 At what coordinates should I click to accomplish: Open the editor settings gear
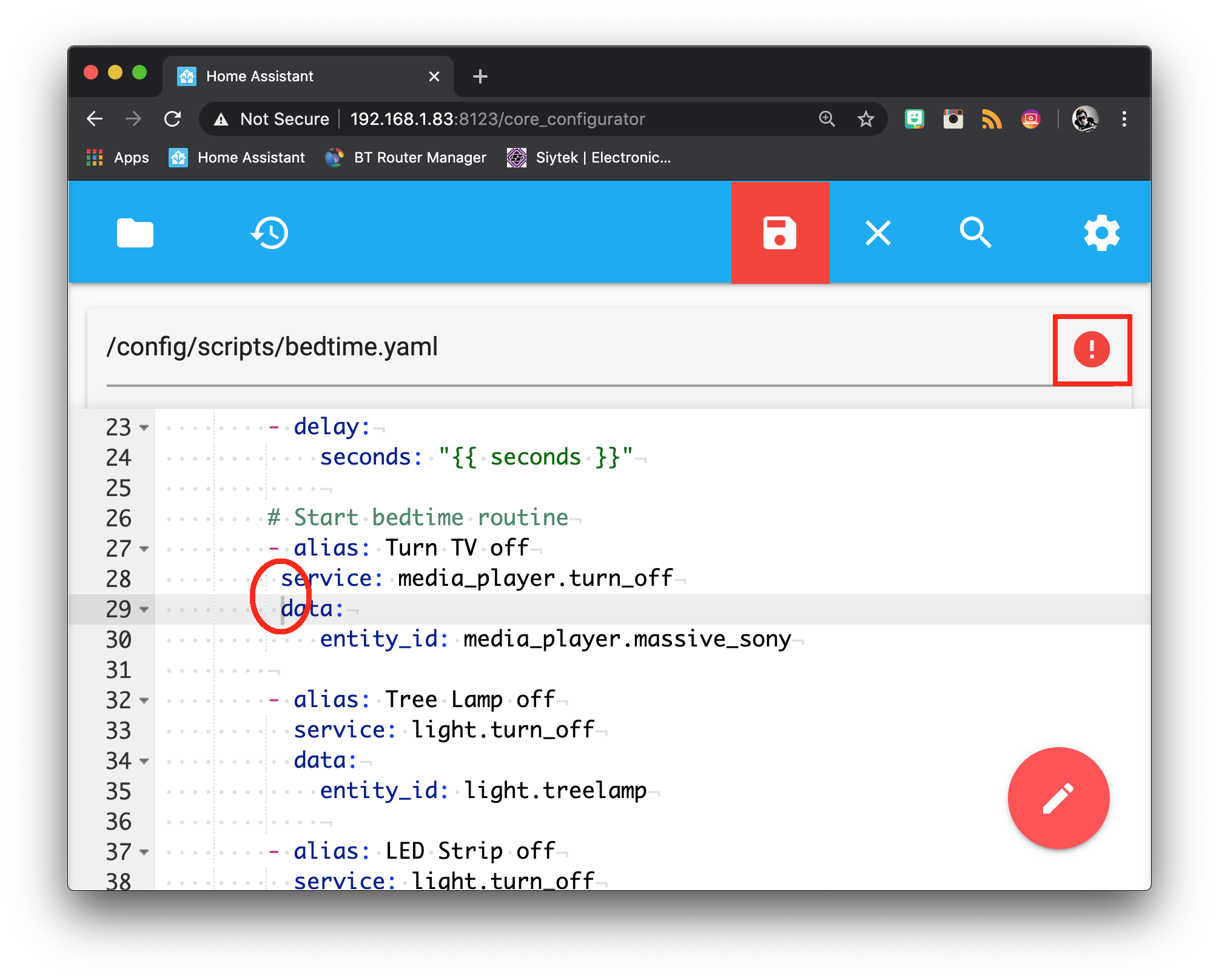1102,233
